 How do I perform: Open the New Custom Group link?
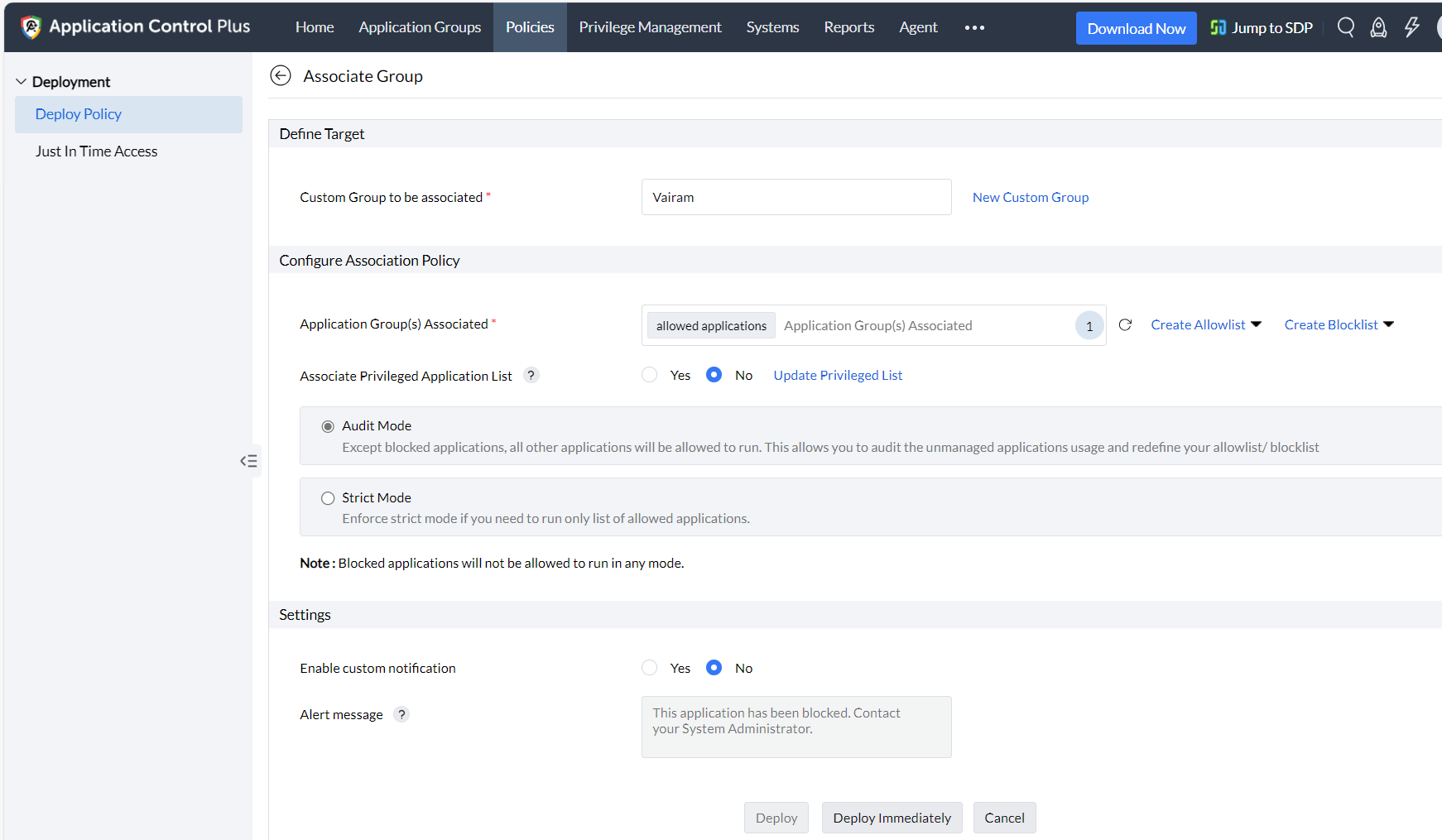coord(1030,198)
